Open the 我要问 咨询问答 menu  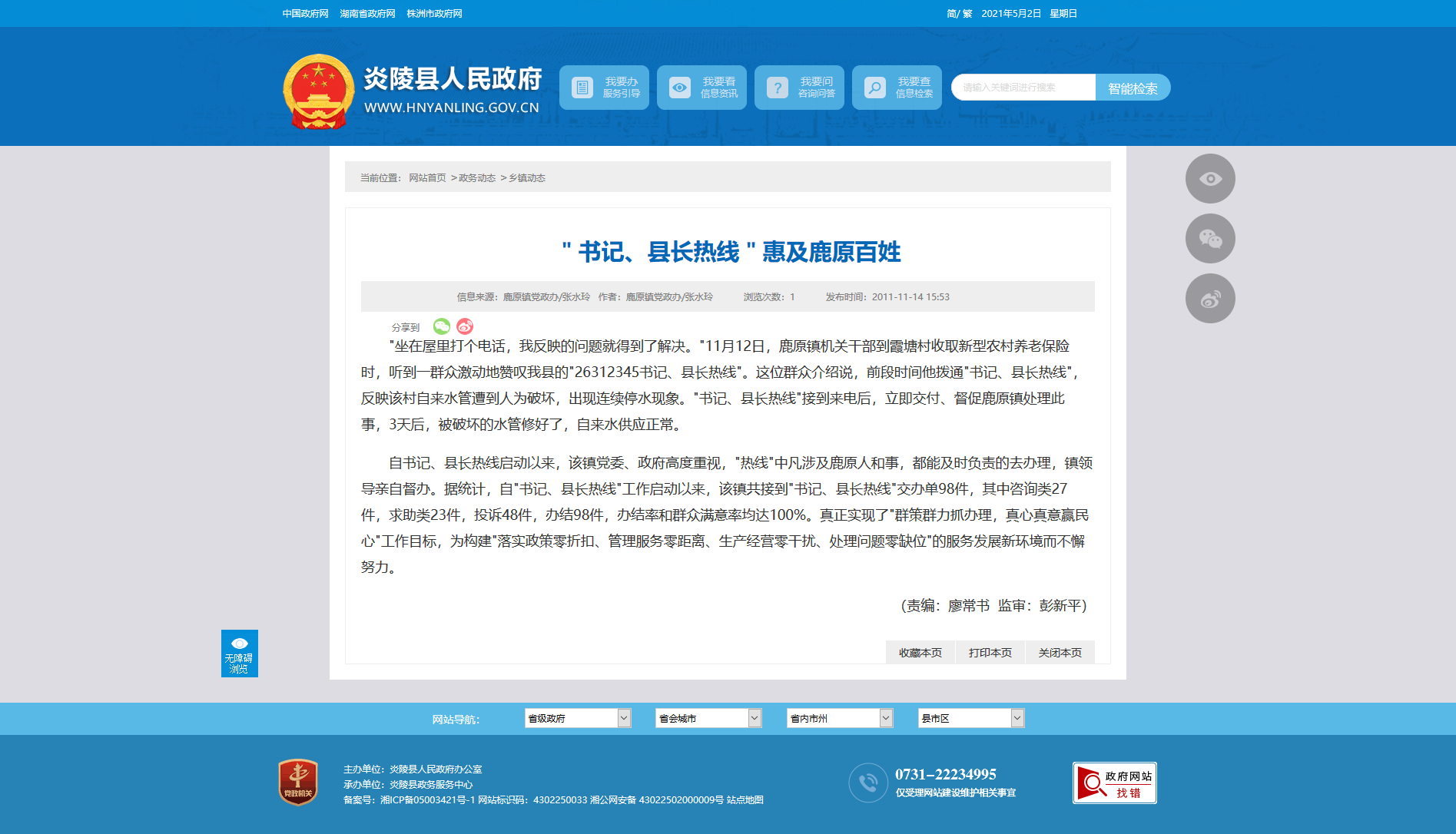tap(799, 88)
